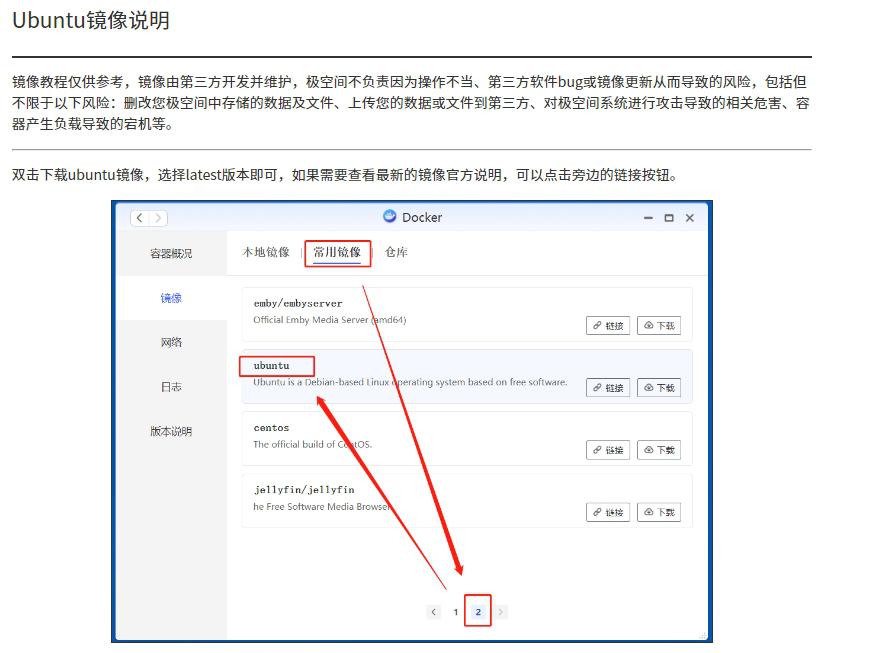The width and height of the screenshot is (890, 653).
Task: Select page 2 in the pagination
Action: tap(478, 612)
